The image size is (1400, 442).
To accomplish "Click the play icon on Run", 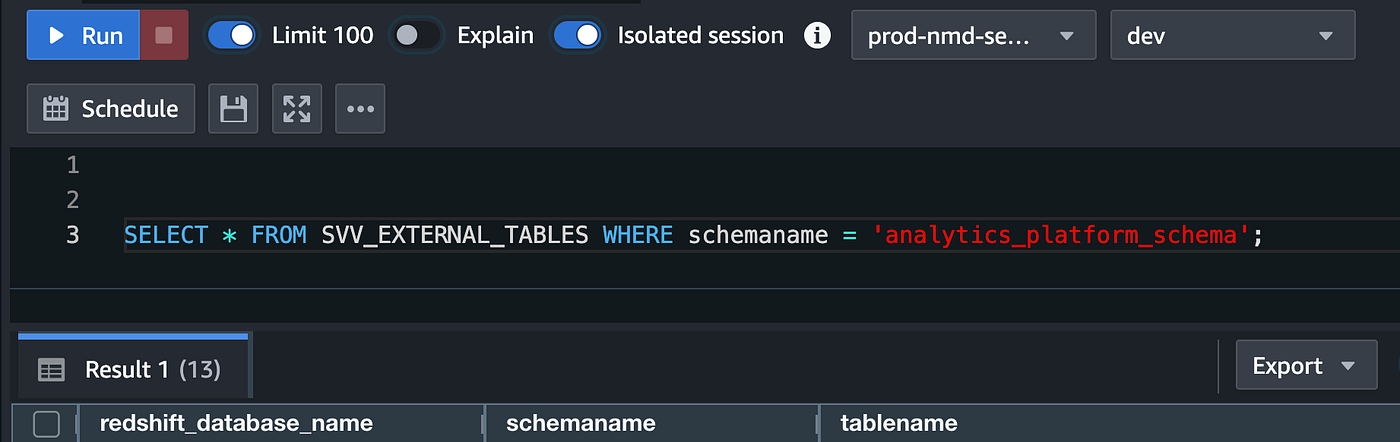I will click(x=57, y=36).
